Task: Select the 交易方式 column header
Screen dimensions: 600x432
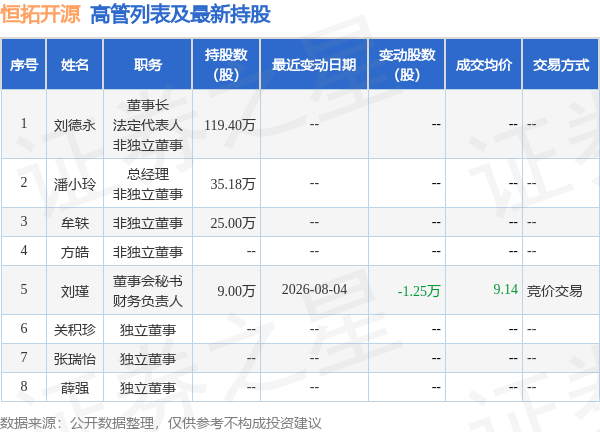Action: (561, 65)
